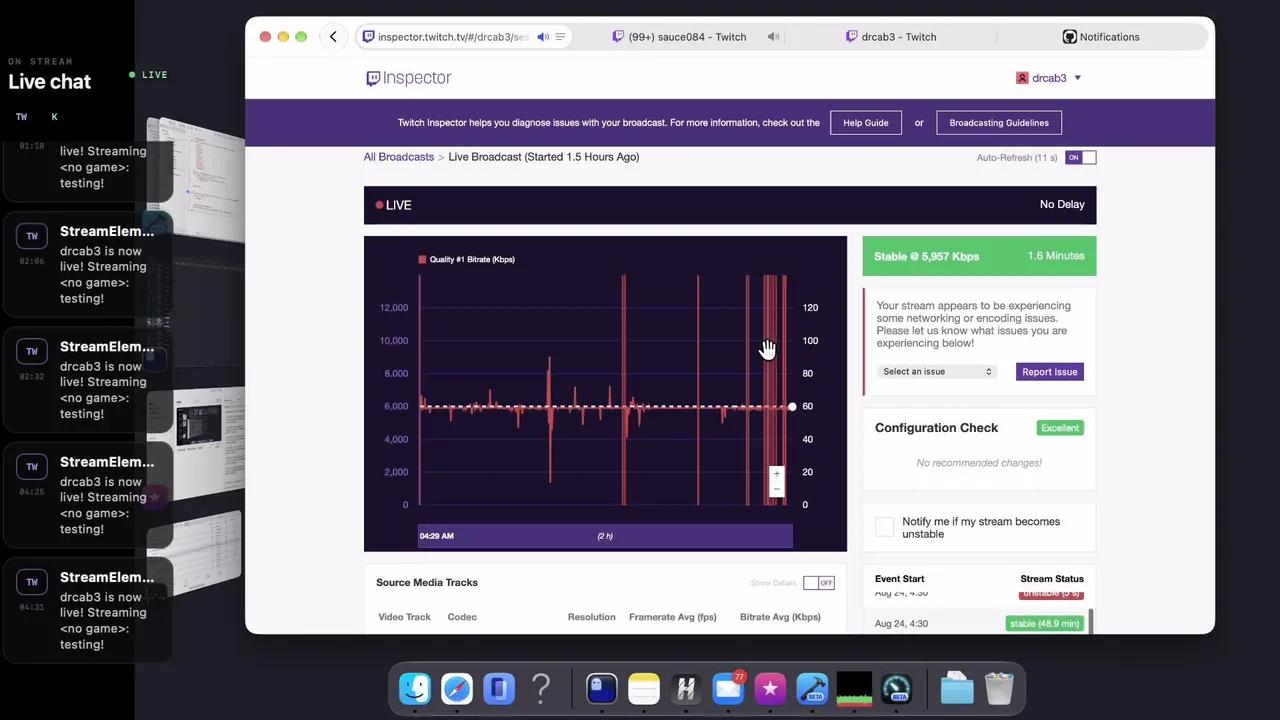Go to All Broadcasts

pyautogui.click(x=399, y=157)
